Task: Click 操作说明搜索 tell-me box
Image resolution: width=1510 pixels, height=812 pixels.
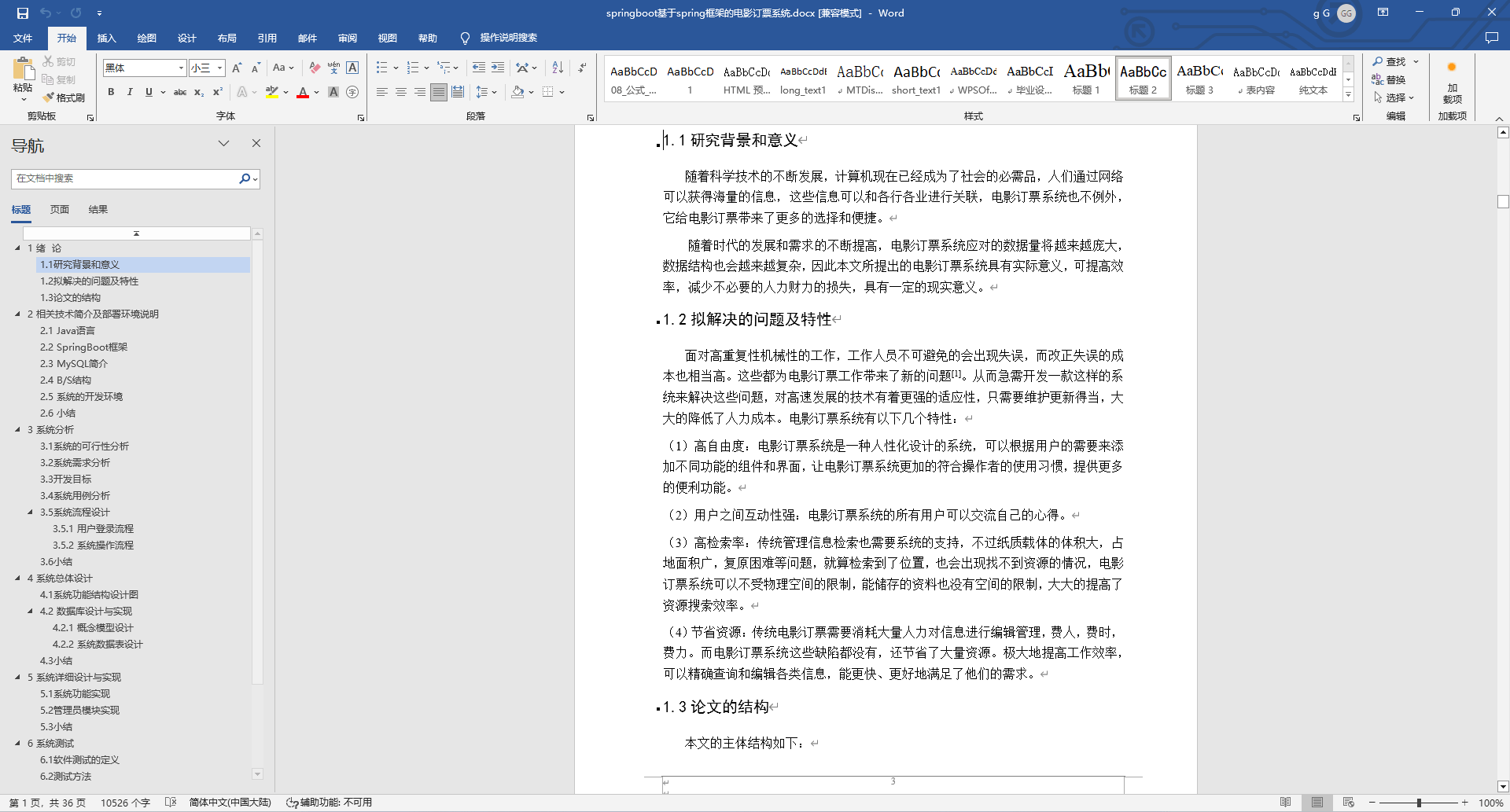Action: (508, 38)
